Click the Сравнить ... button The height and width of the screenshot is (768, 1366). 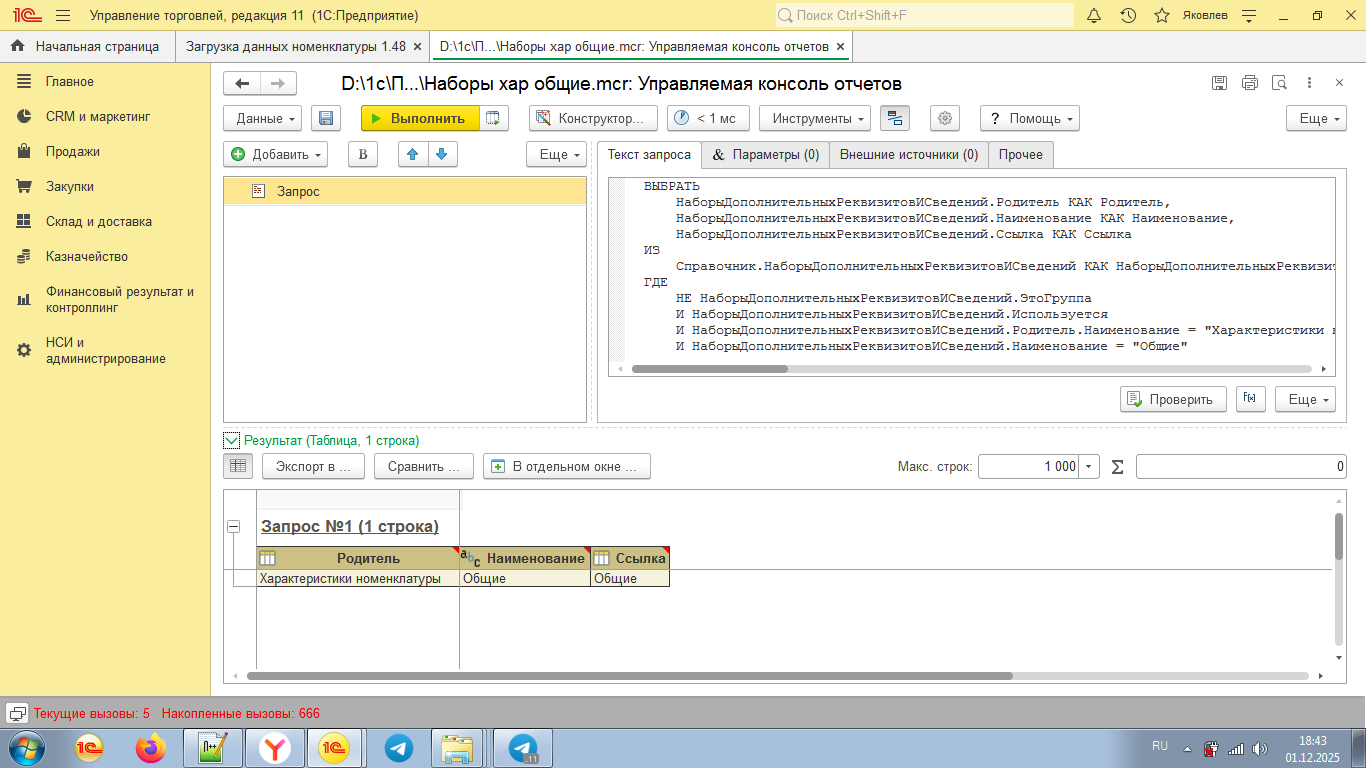[x=424, y=466]
